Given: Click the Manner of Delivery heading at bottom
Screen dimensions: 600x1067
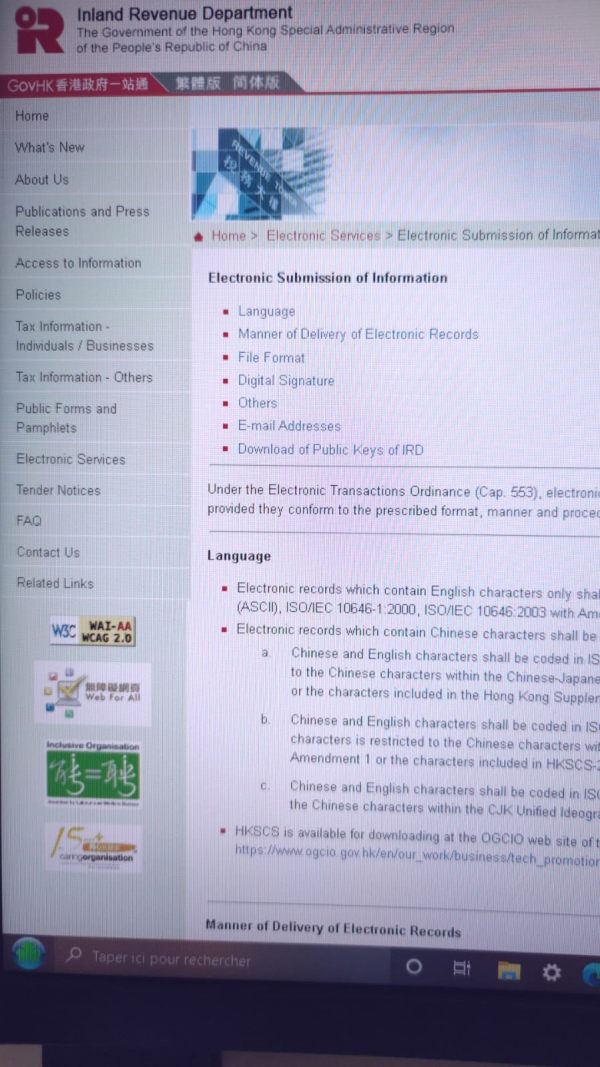Looking at the screenshot, I should pos(333,928).
